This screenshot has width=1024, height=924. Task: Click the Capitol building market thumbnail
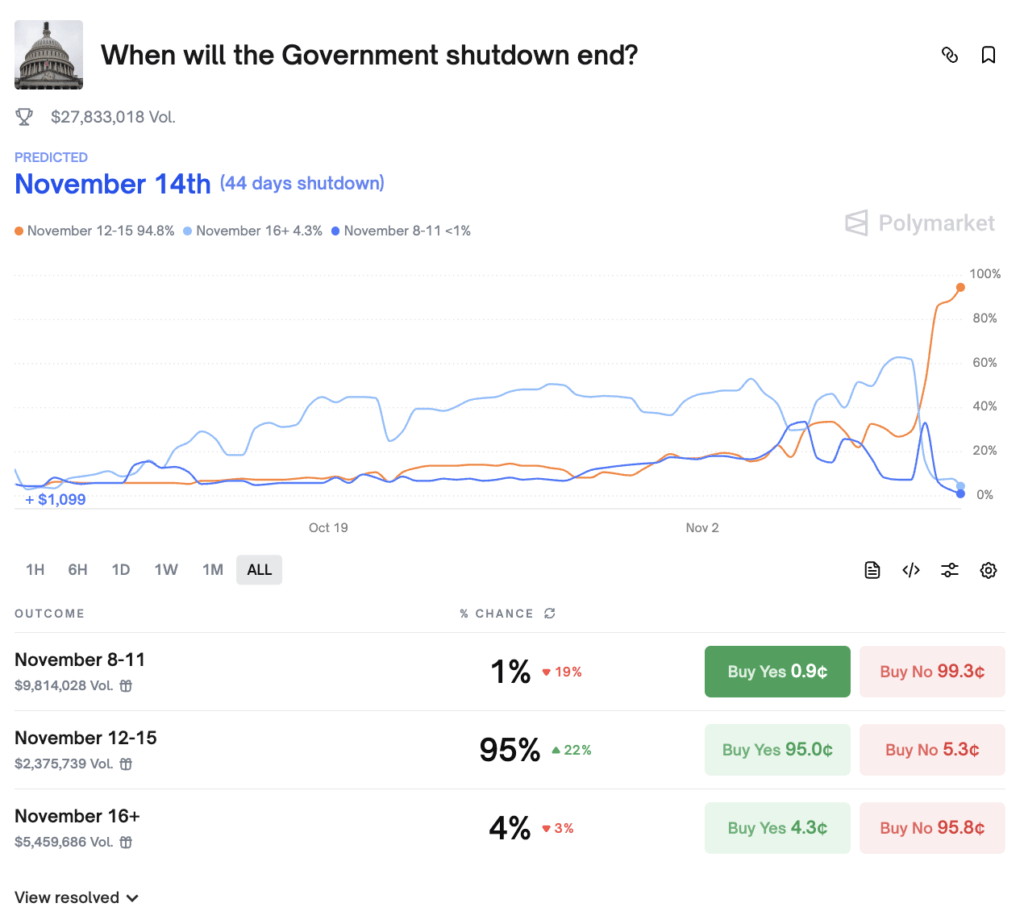[x=49, y=55]
